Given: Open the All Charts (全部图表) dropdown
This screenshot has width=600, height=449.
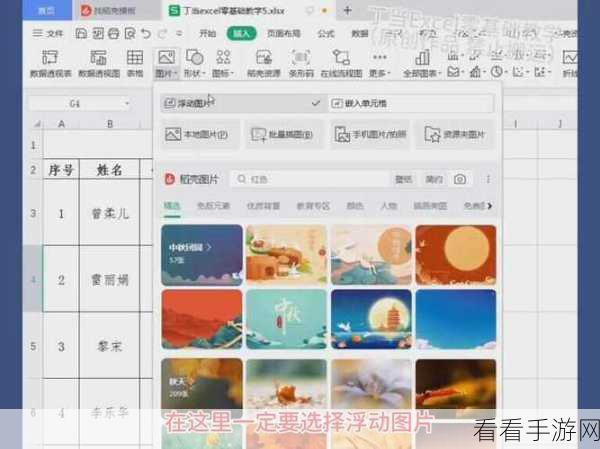Looking at the screenshot, I should click(x=422, y=64).
